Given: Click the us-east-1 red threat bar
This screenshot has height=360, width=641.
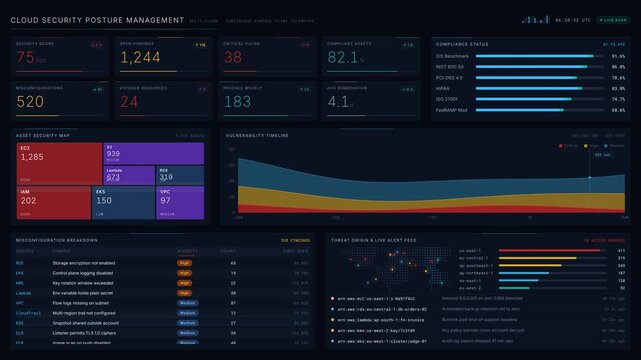Looking at the screenshot, I should pos(552,250).
